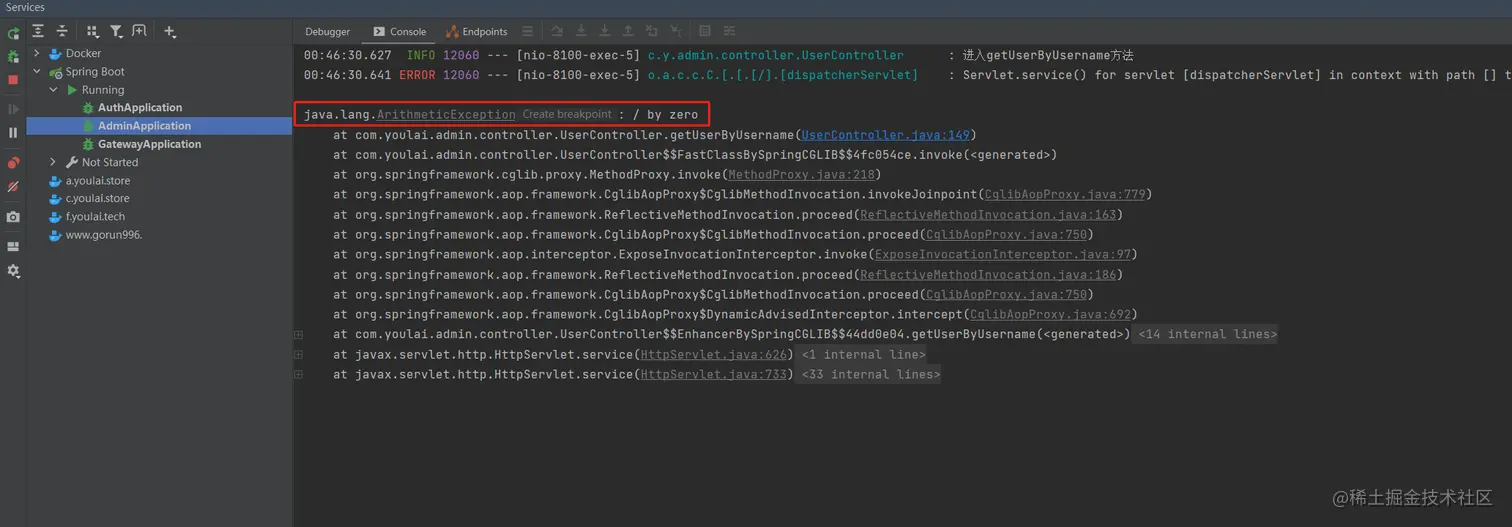Screen dimensions: 1512x527
Task: Click the Create breakpoint hint
Action: 567,115
